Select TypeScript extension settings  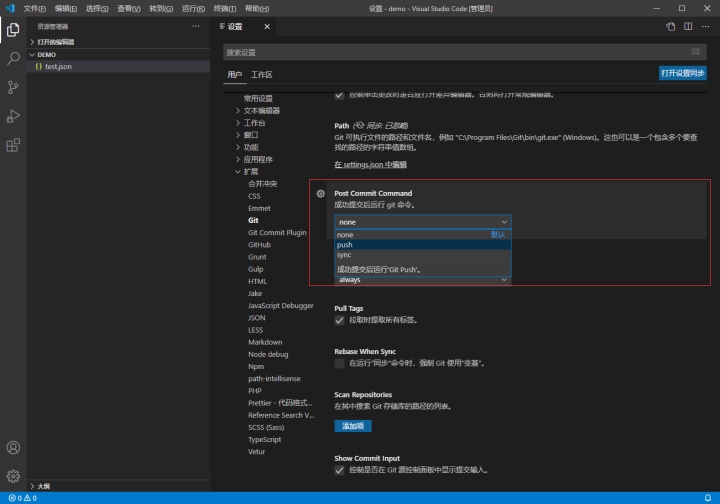pos(264,440)
